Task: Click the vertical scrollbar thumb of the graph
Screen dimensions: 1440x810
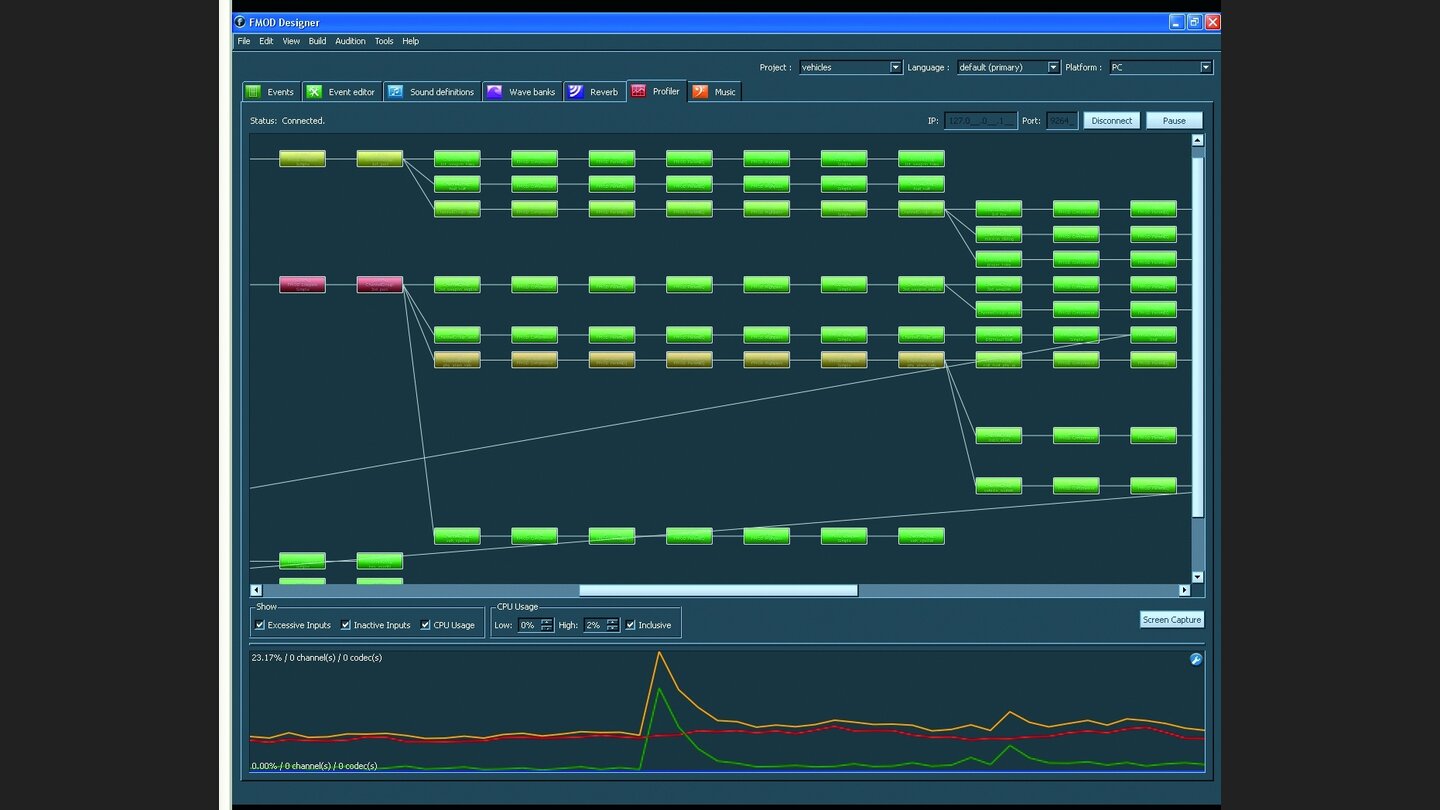Action: tap(1198, 337)
